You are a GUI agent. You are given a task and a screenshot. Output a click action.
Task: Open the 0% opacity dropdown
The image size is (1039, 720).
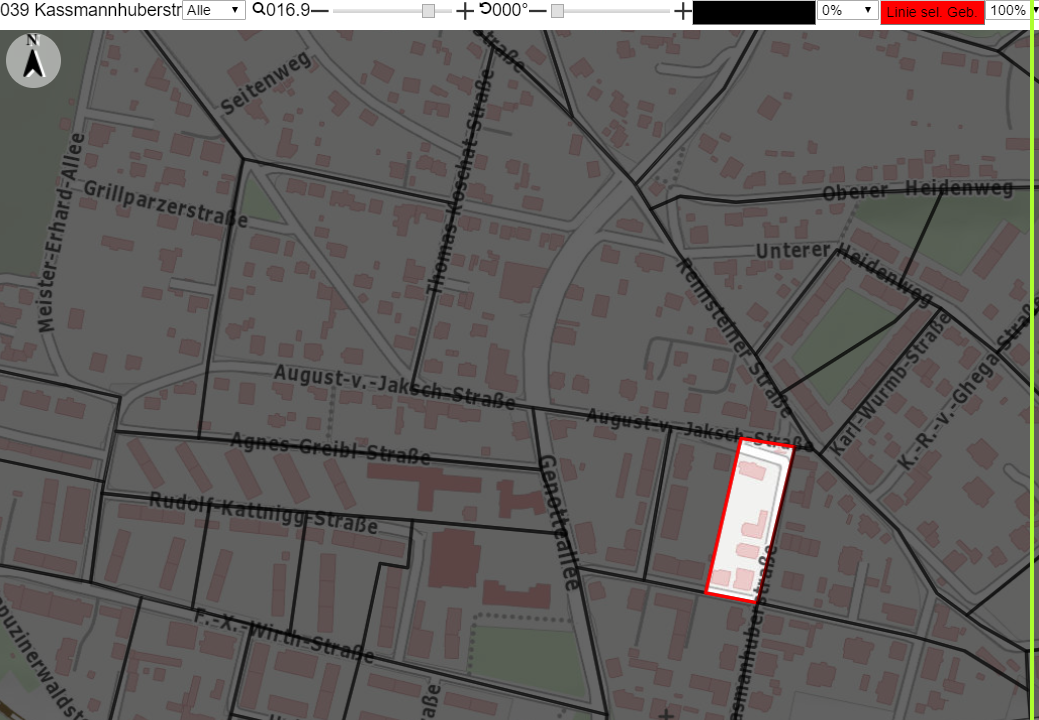848,10
